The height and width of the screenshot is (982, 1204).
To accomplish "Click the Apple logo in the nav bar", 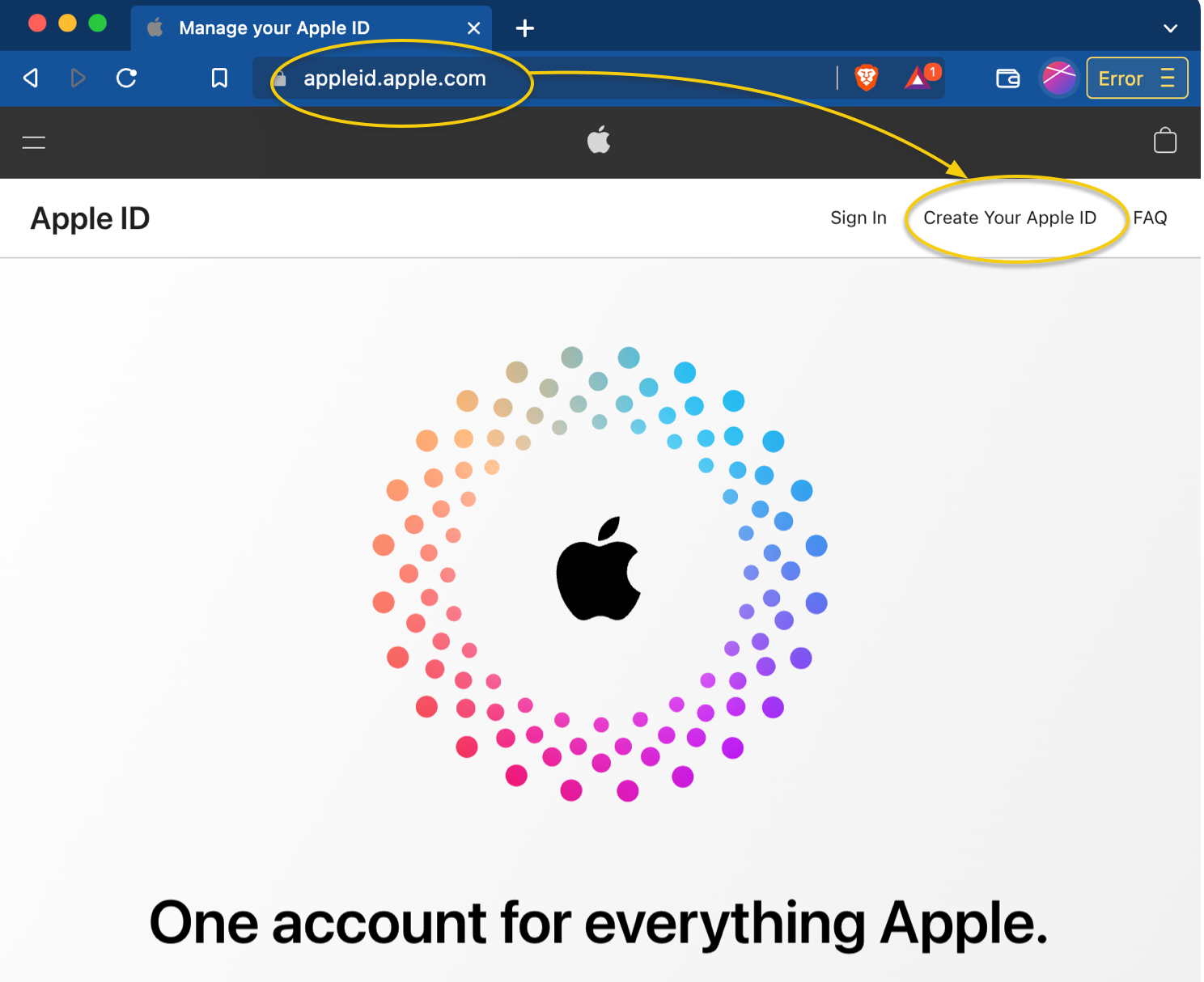I will tap(599, 139).
